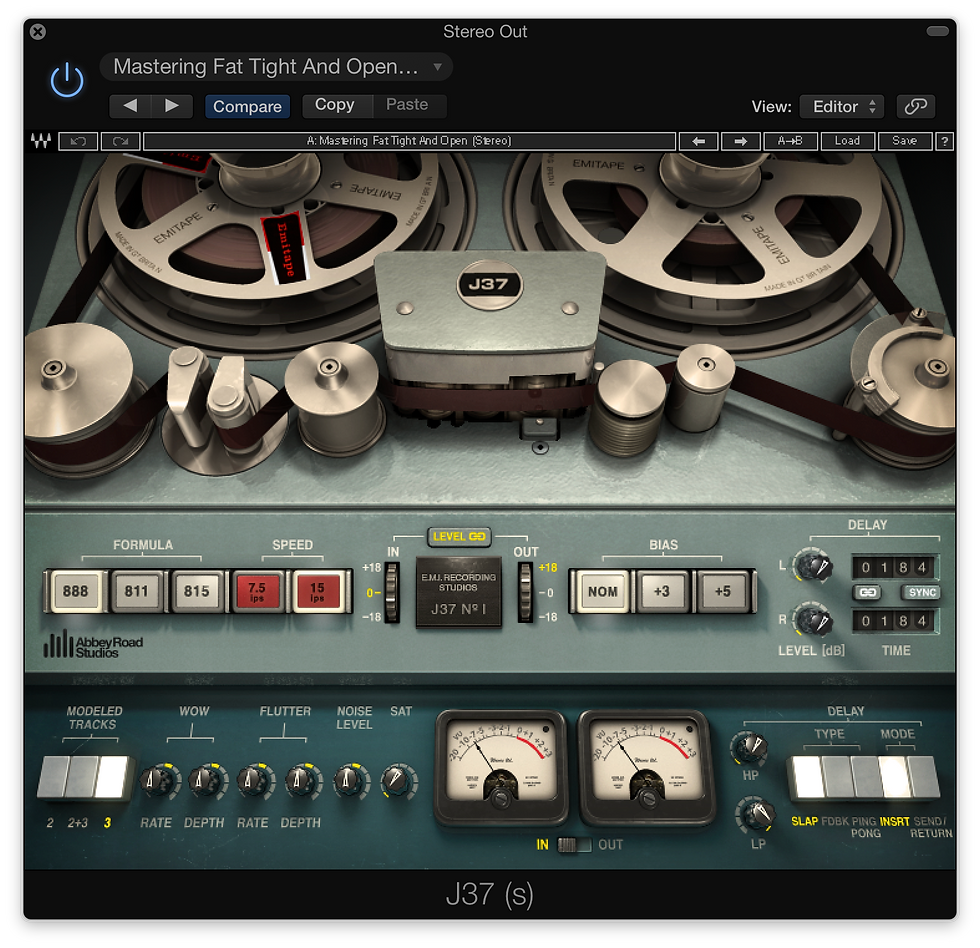Click the J37 badge on the head cover

pyautogui.click(x=489, y=284)
